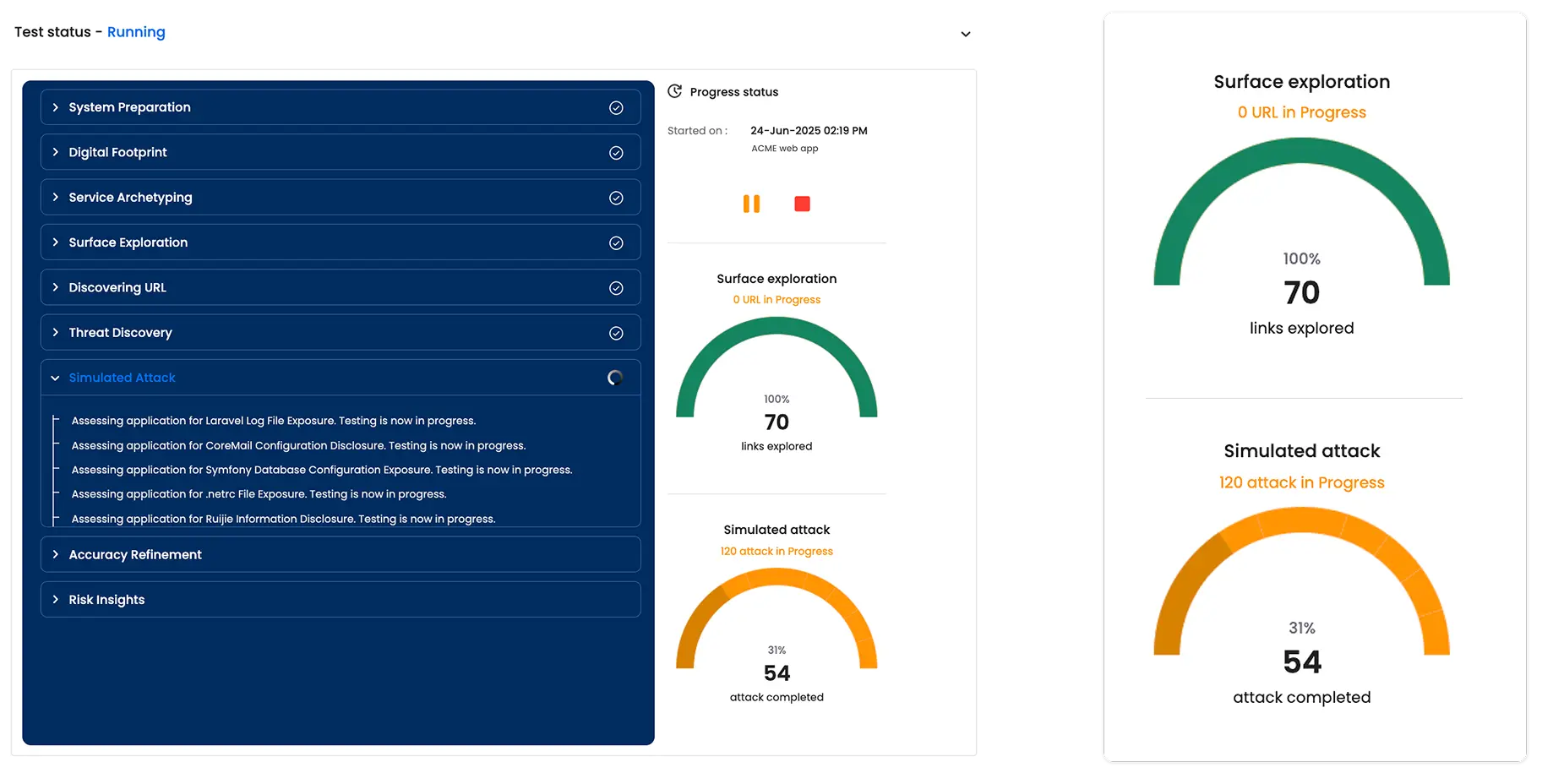The image size is (1553, 784).
Task: Click Surface Exploration row checkmark icon
Action: pos(616,243)
